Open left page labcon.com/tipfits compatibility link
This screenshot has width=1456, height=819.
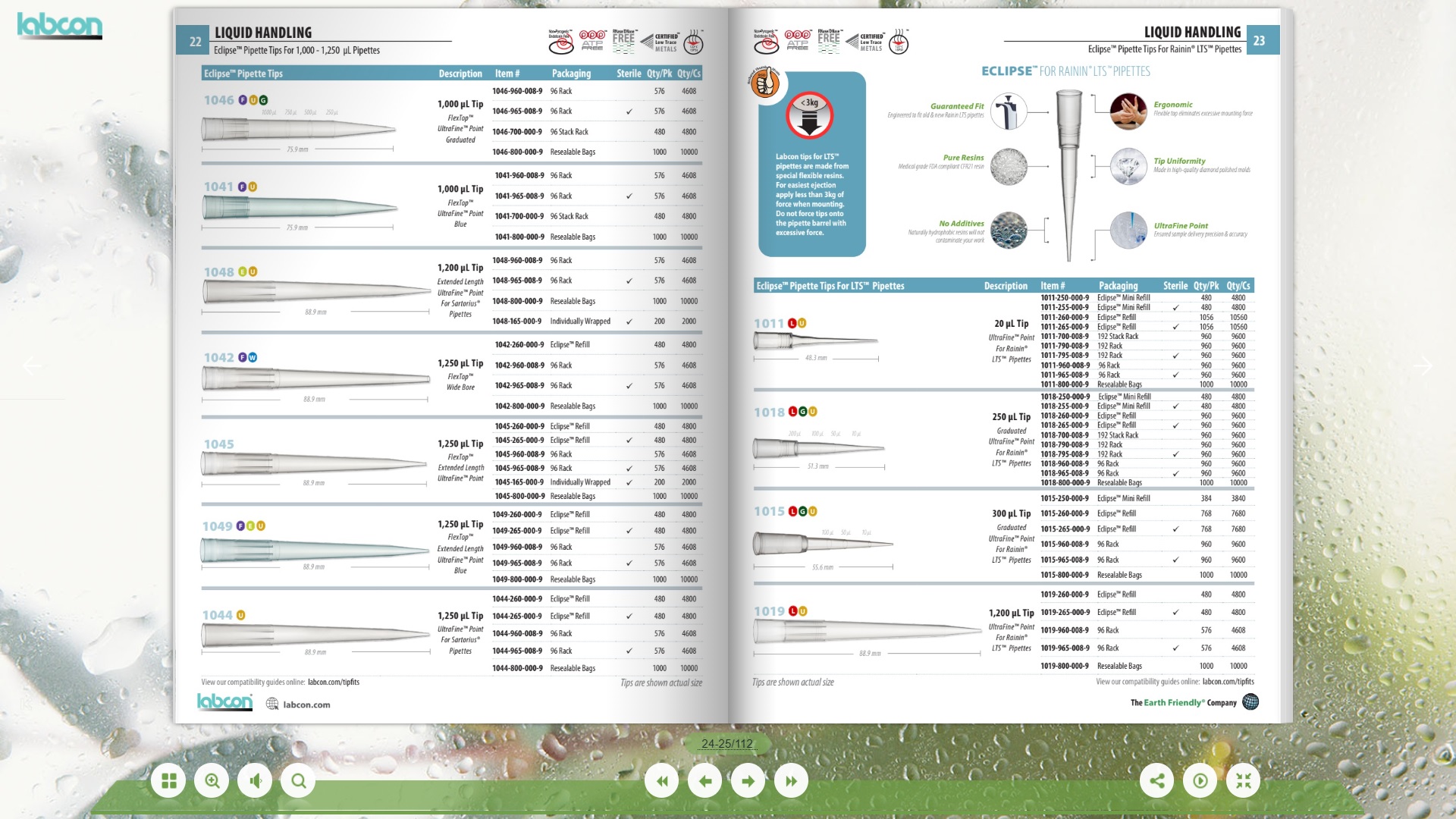coord(334,682)
